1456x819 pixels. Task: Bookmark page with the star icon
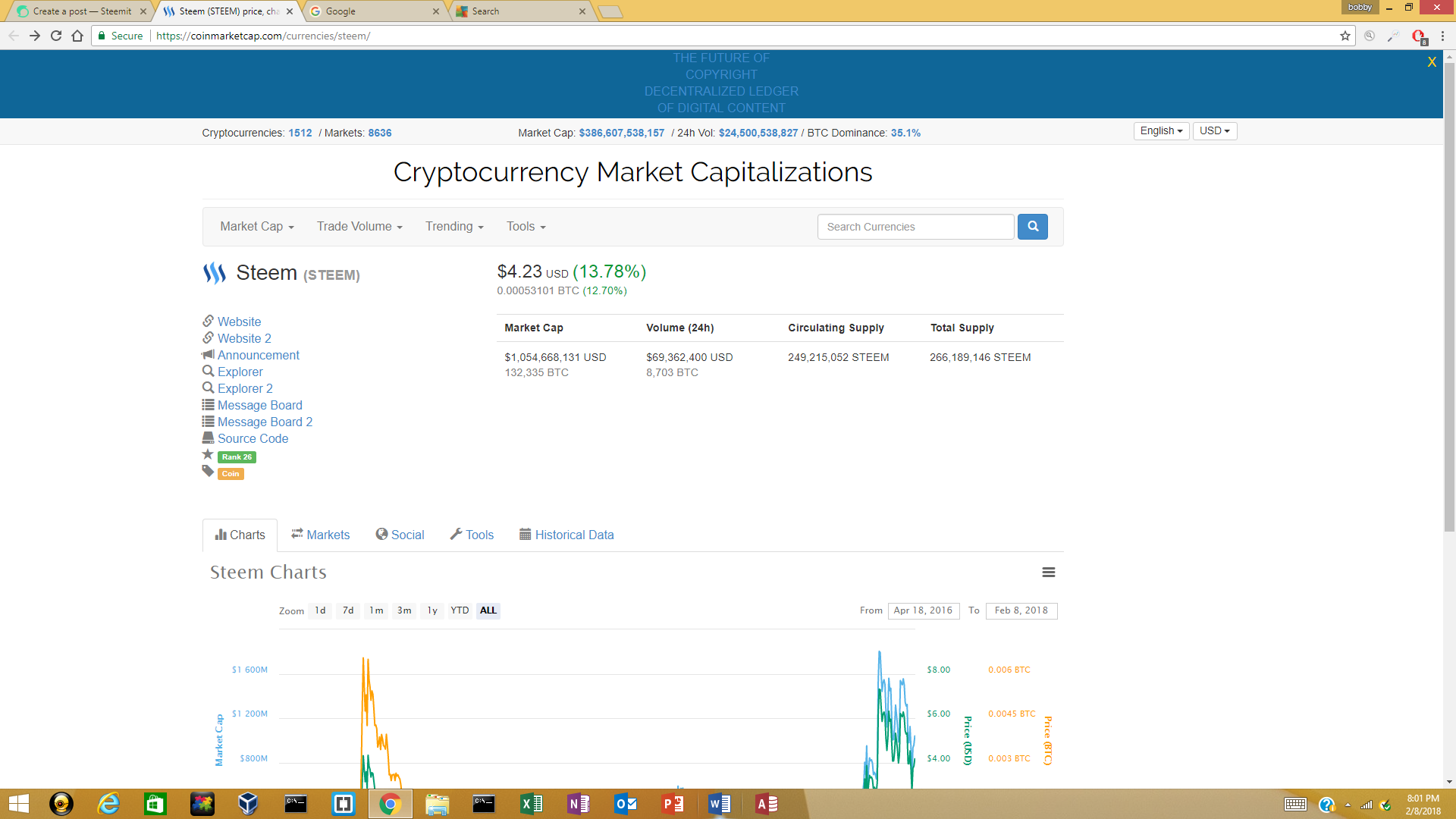point(1345,36)
